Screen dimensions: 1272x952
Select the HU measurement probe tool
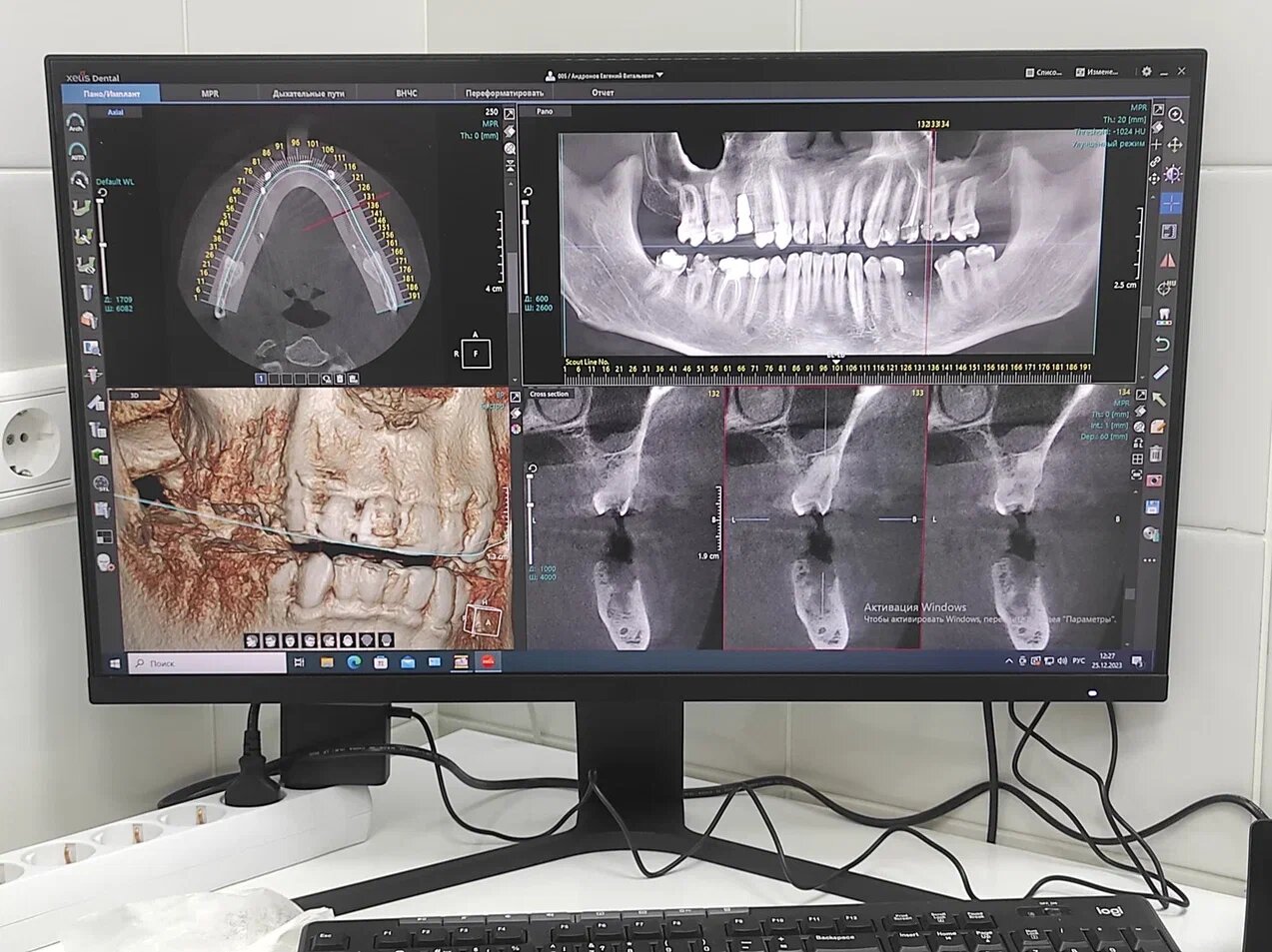[x=1166, y=288]
